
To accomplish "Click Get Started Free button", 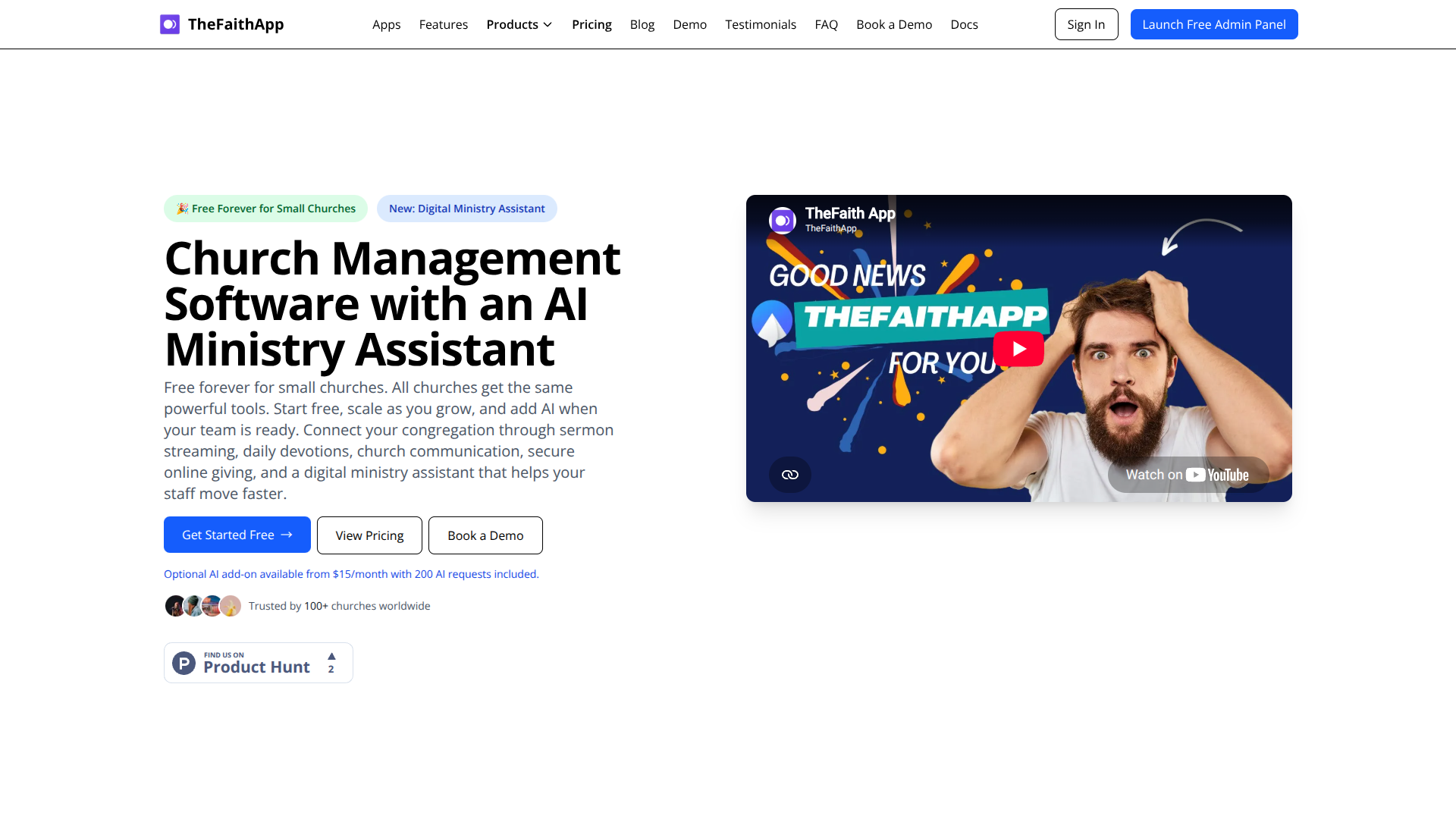I will point(237,535).
